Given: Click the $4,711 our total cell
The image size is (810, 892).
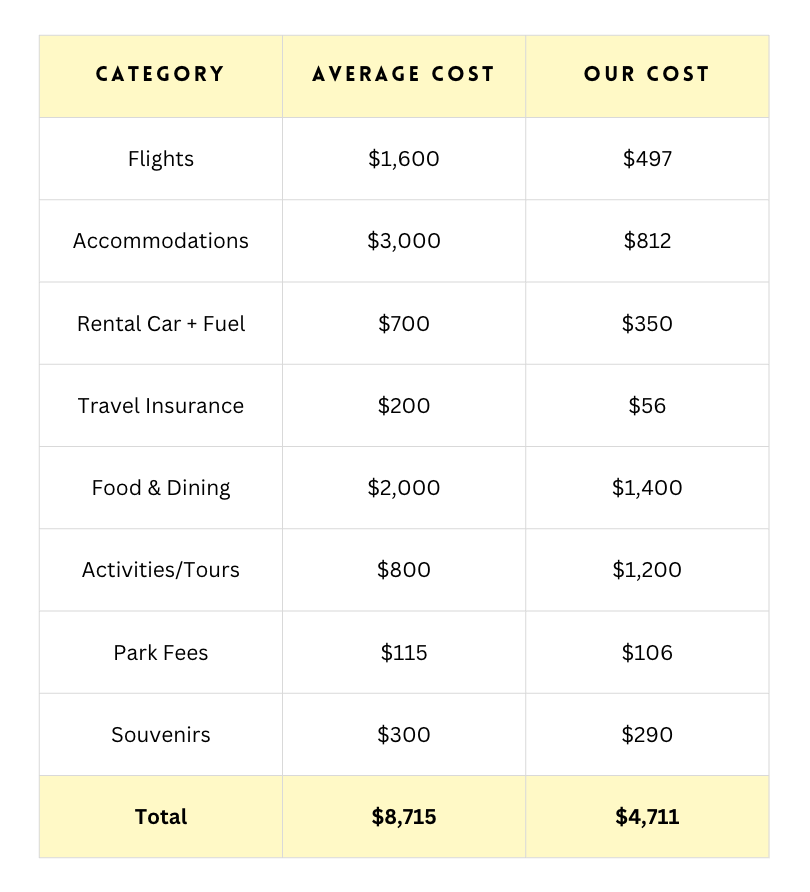Looking at the screenshot, I should pyautogui.click(x=647, y=817).
